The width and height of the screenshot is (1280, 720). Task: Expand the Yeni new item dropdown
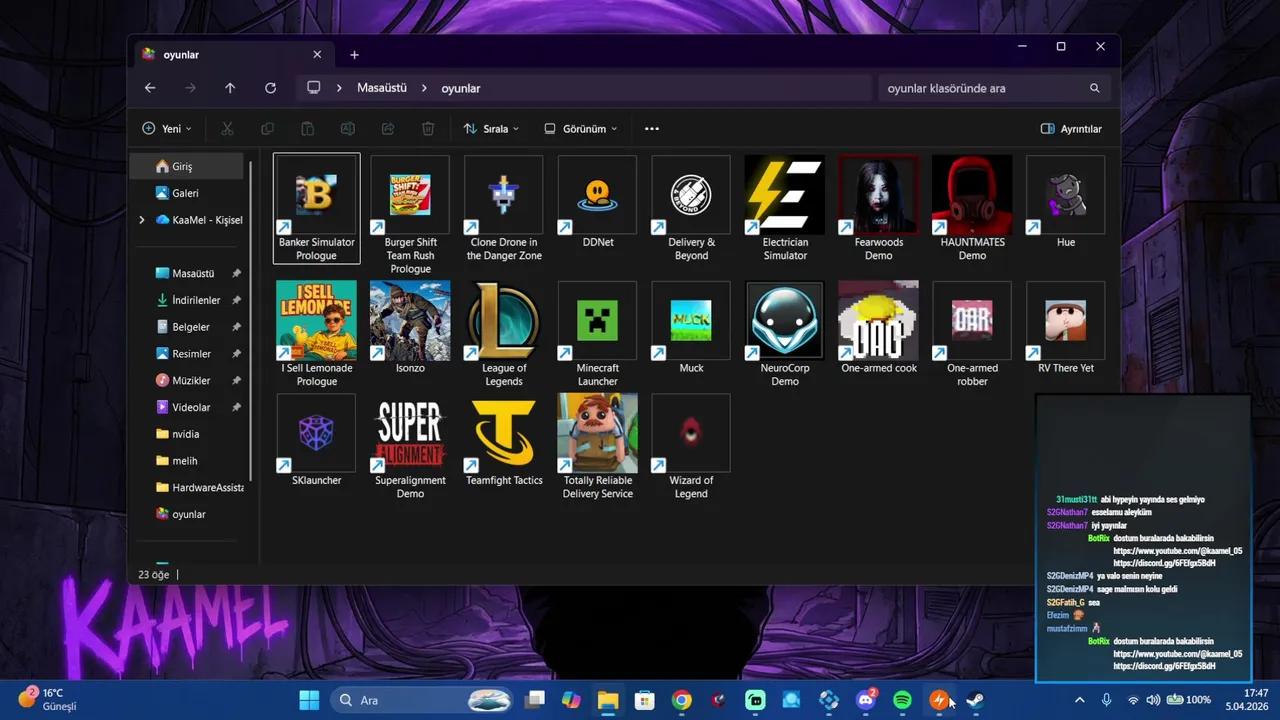[166, 129]
